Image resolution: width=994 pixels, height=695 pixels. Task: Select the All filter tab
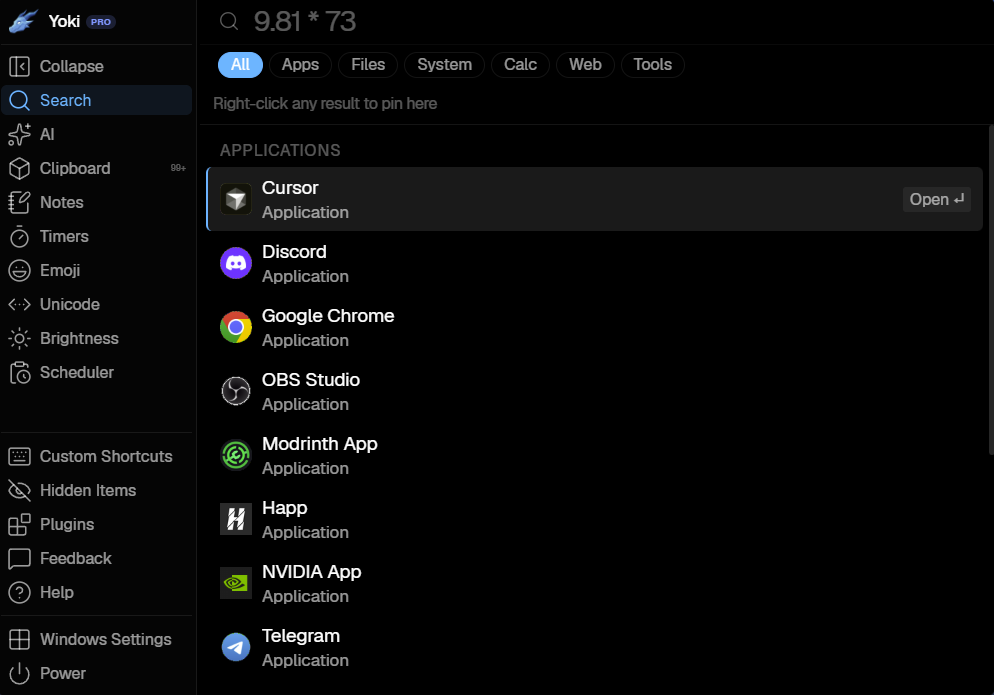pyautogui.click(x=240, y=65)
